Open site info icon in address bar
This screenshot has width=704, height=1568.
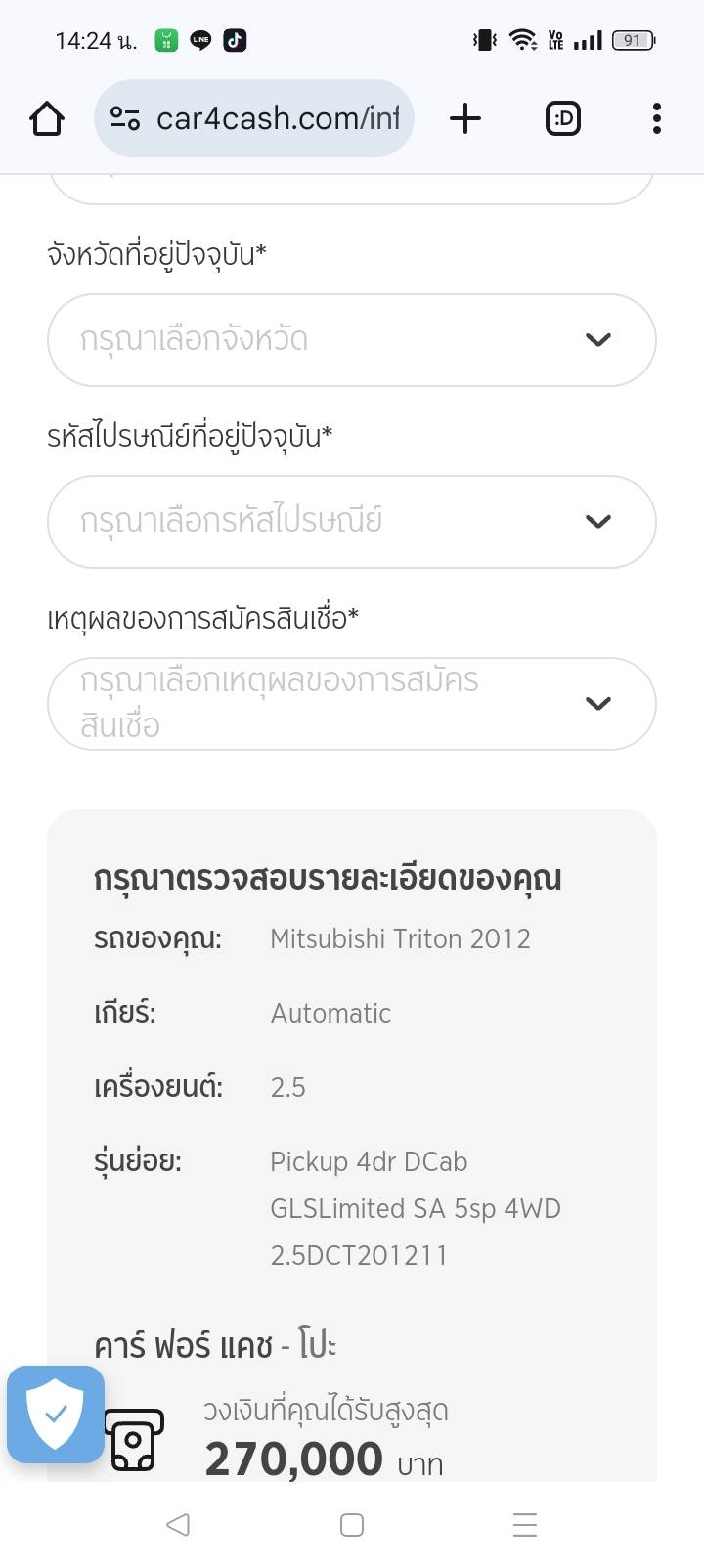click(124, 118)
